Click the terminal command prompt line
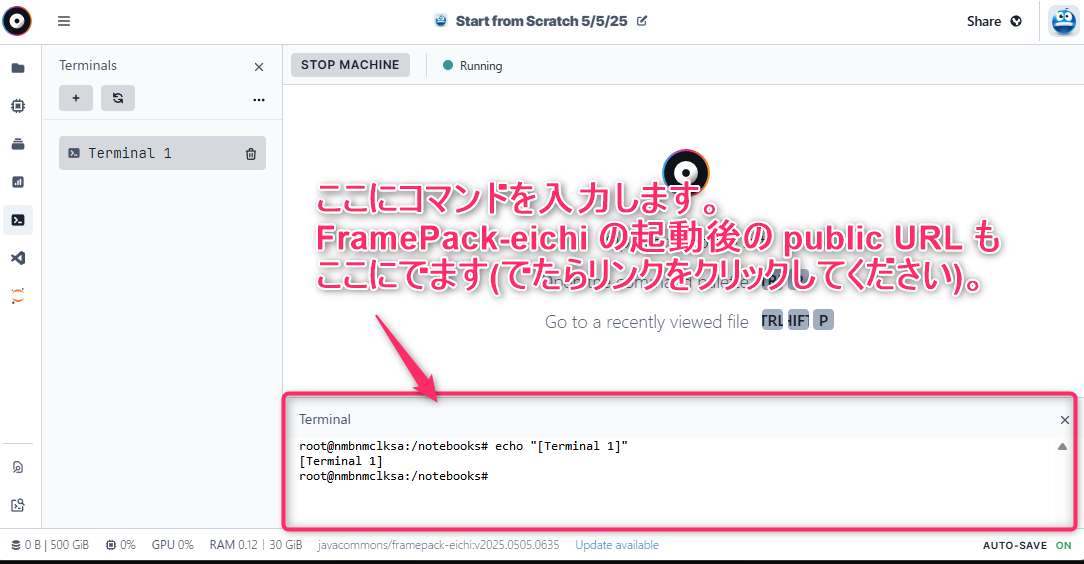The image size is (1084, 564). (393, 476)
